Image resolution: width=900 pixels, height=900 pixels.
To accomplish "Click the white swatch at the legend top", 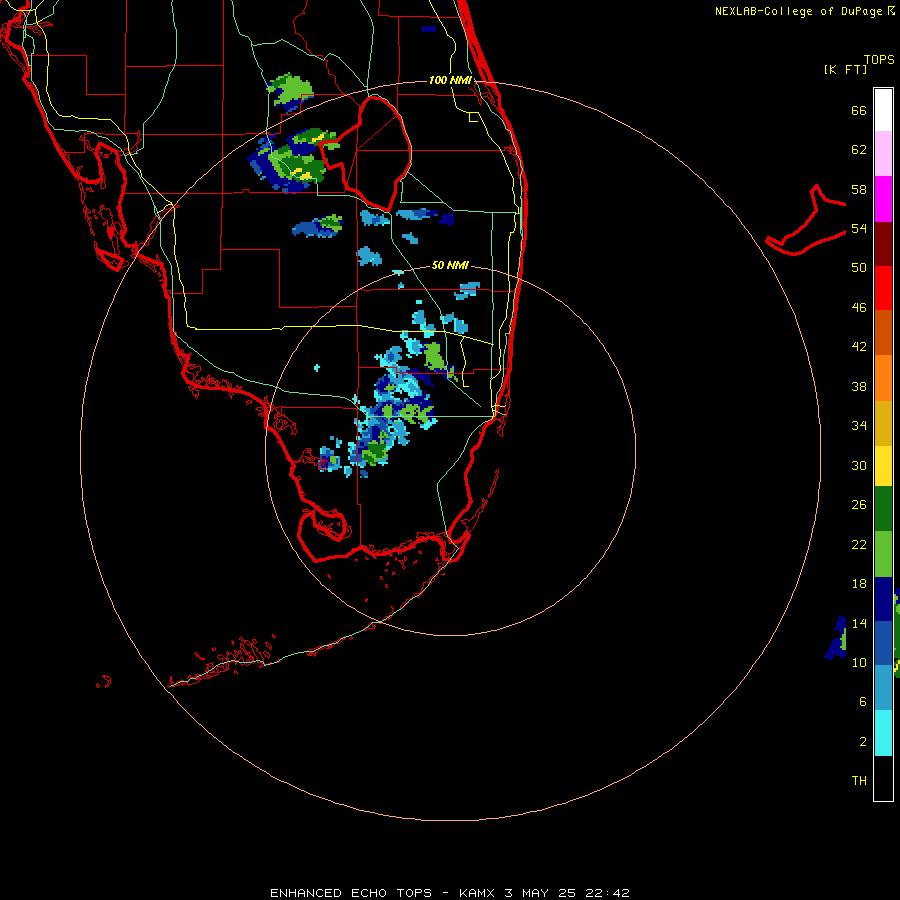I will pyautogui.click(x=883, y=110).
